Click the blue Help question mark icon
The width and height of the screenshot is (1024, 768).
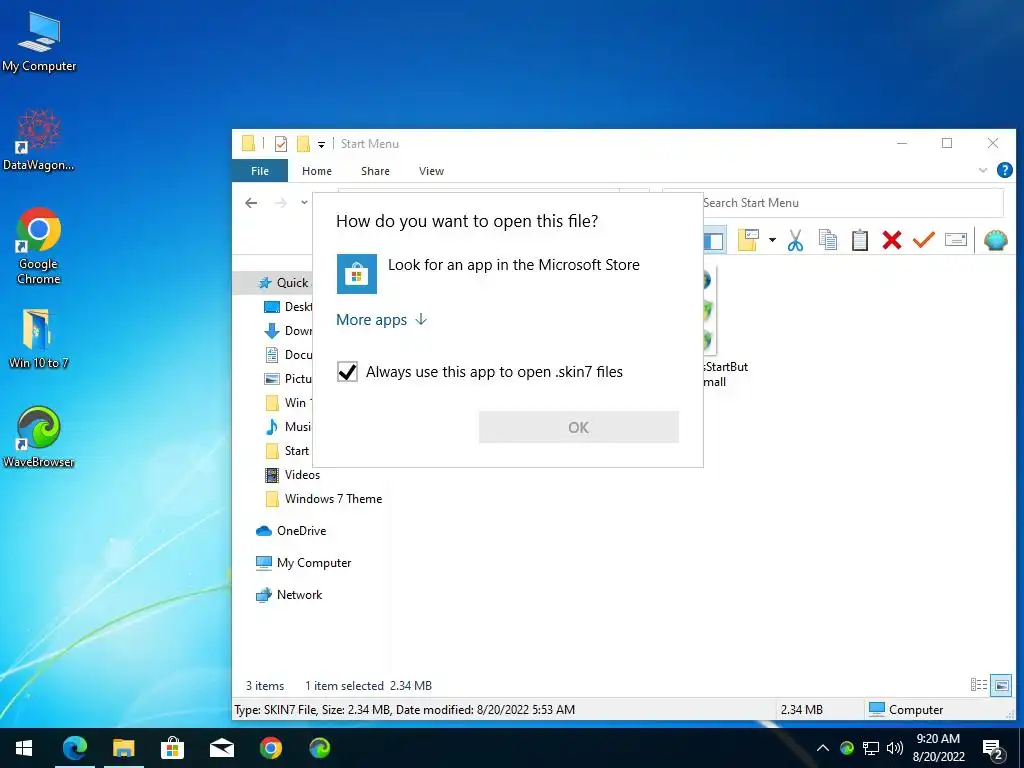(x=1004, y=170)
